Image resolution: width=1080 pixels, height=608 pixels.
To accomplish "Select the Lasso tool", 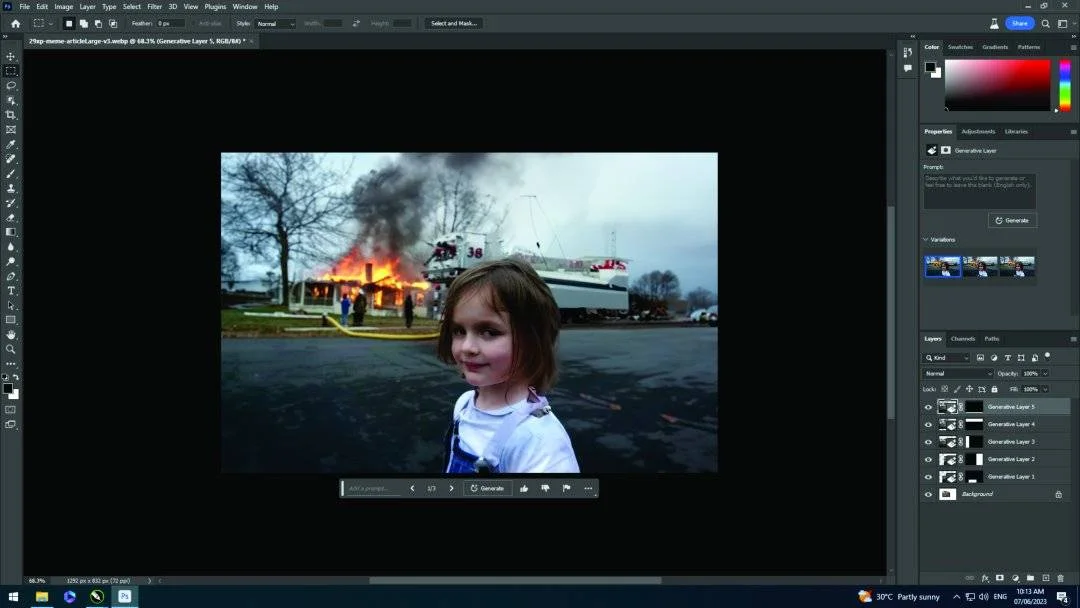I will pyautogui.click(x=11, y=86).
